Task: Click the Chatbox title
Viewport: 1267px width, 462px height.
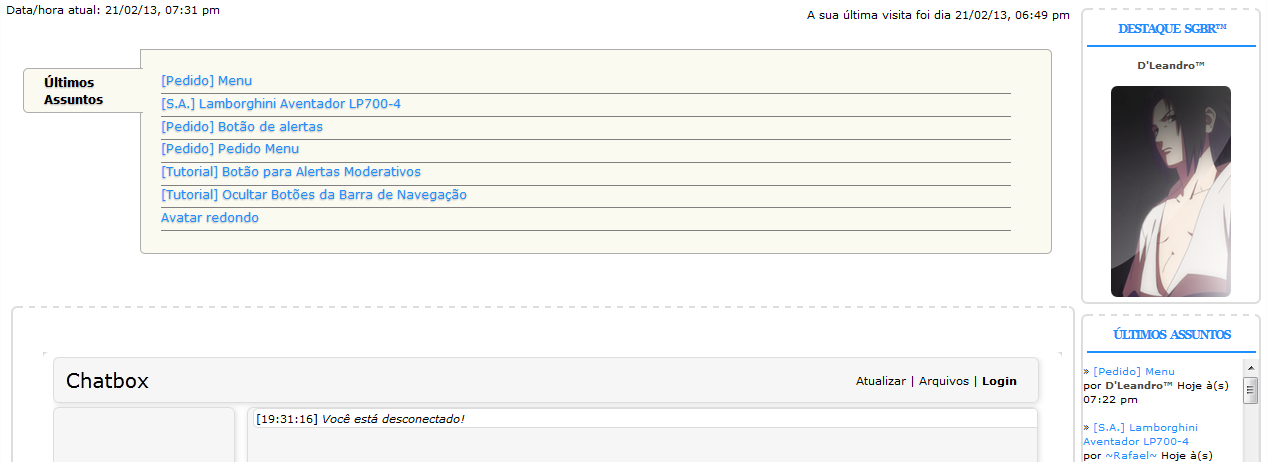Action: (x=107, y=381)
